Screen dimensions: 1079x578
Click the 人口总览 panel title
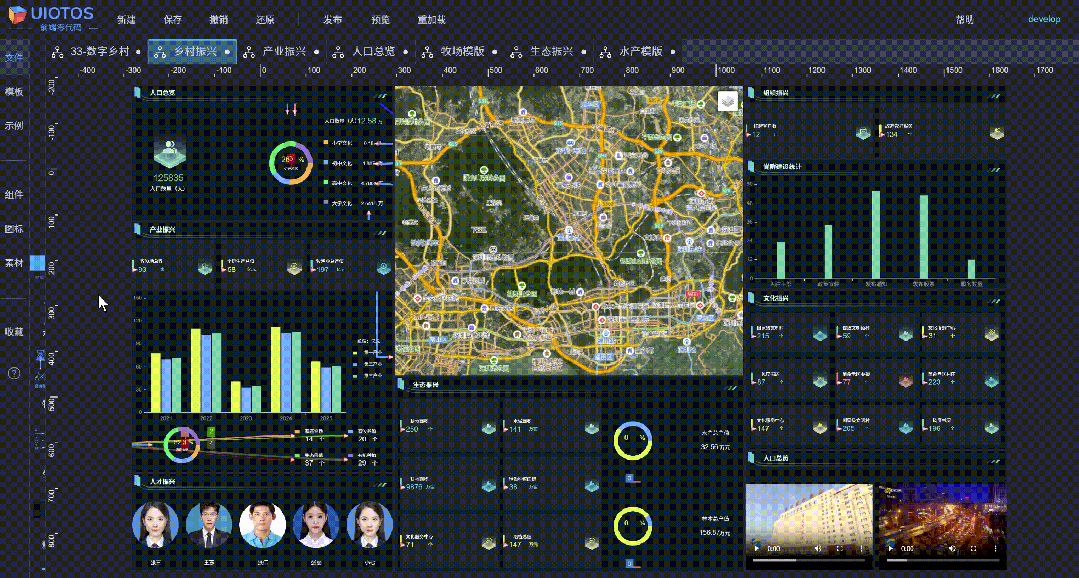click(x=162, y=92)
